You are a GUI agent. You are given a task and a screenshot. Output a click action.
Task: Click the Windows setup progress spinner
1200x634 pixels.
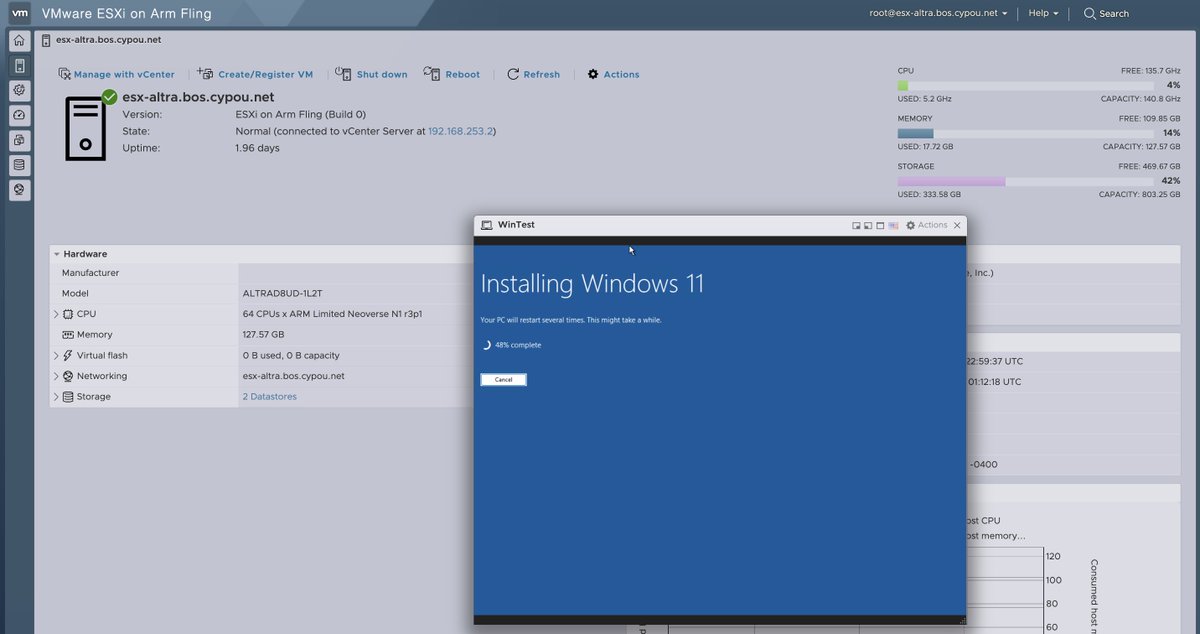click(486, 345)
